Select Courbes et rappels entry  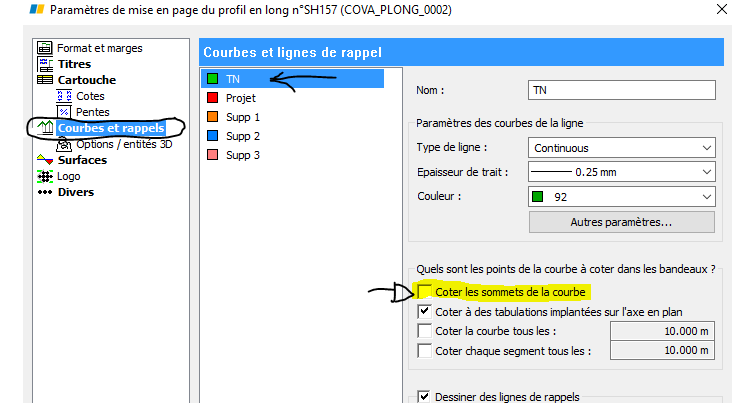click(x=111, y=128)
